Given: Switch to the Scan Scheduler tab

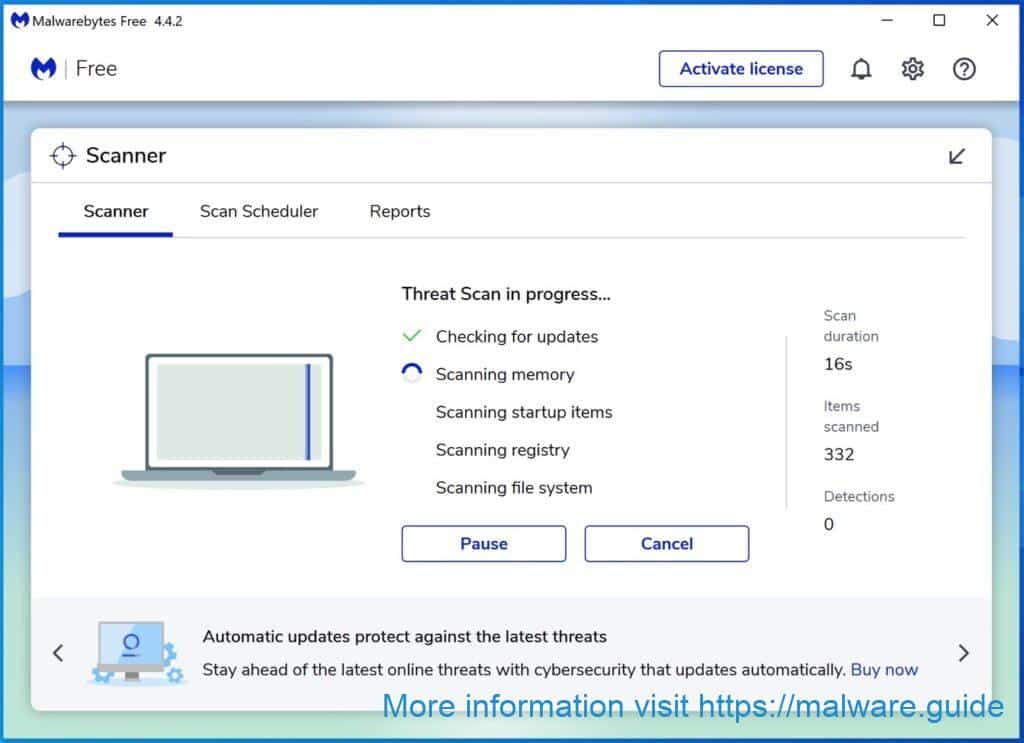Looking at the screenshot, I should point(258,211).
